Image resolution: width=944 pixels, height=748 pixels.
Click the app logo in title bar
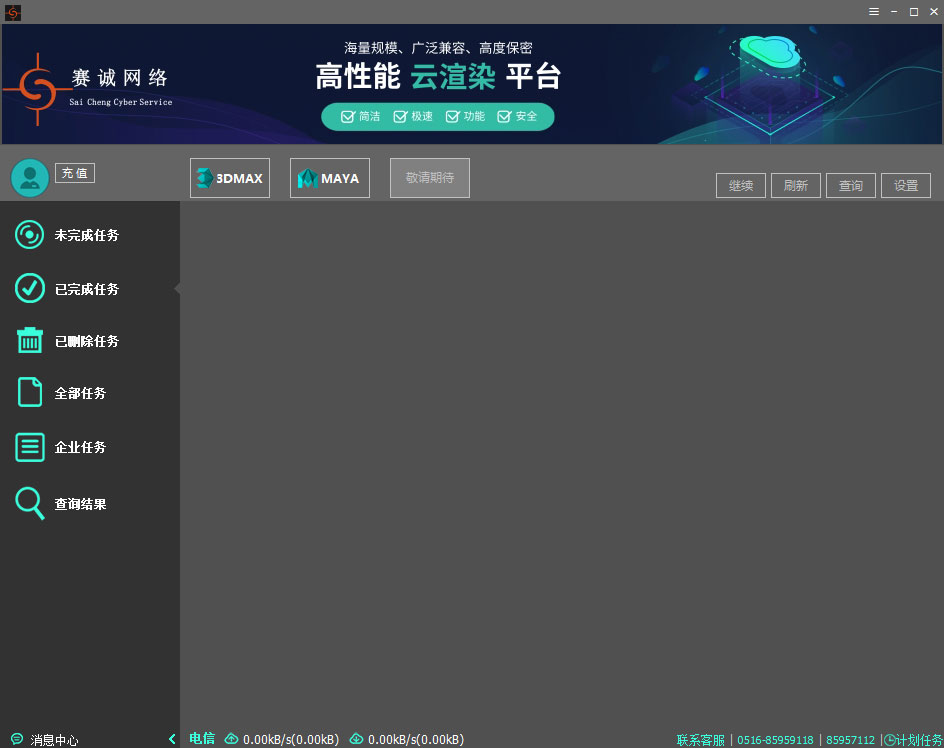[x=13, y=12]
